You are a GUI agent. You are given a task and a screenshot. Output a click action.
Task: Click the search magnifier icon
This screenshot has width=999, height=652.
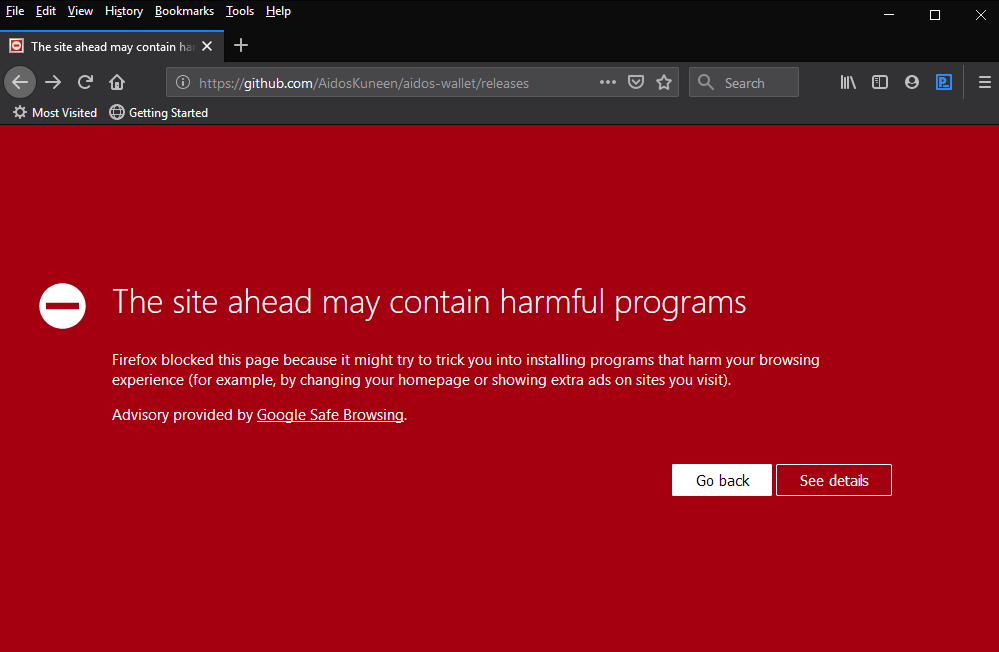tap(706, 82)
